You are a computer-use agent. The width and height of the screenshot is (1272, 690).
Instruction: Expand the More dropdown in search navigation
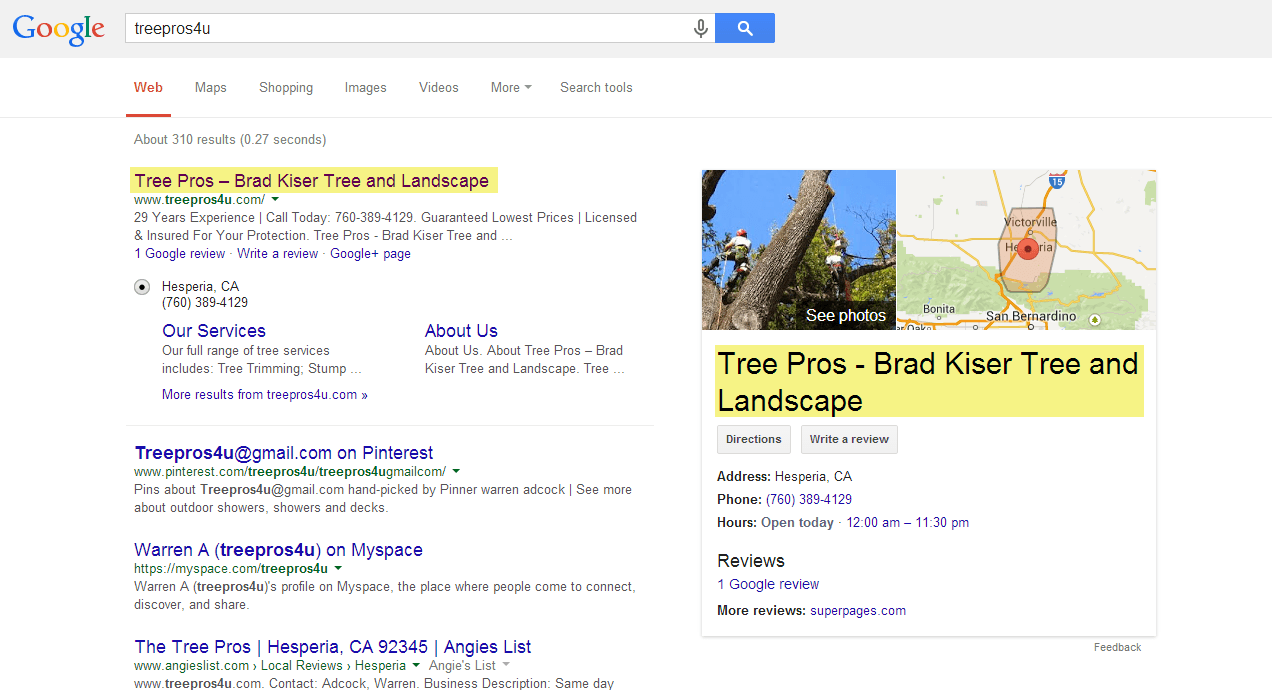point(511,88)
